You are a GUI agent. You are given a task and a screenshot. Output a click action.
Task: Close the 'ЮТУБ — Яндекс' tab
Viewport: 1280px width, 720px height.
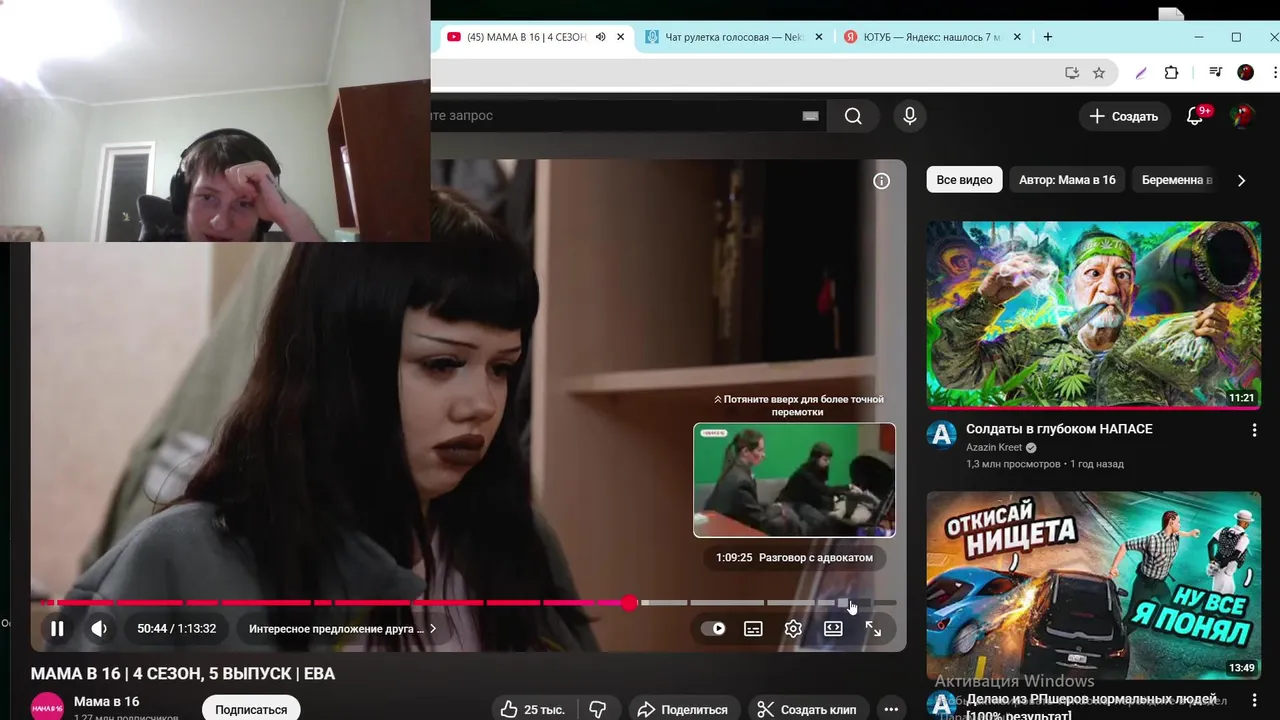click(1017, 37)
